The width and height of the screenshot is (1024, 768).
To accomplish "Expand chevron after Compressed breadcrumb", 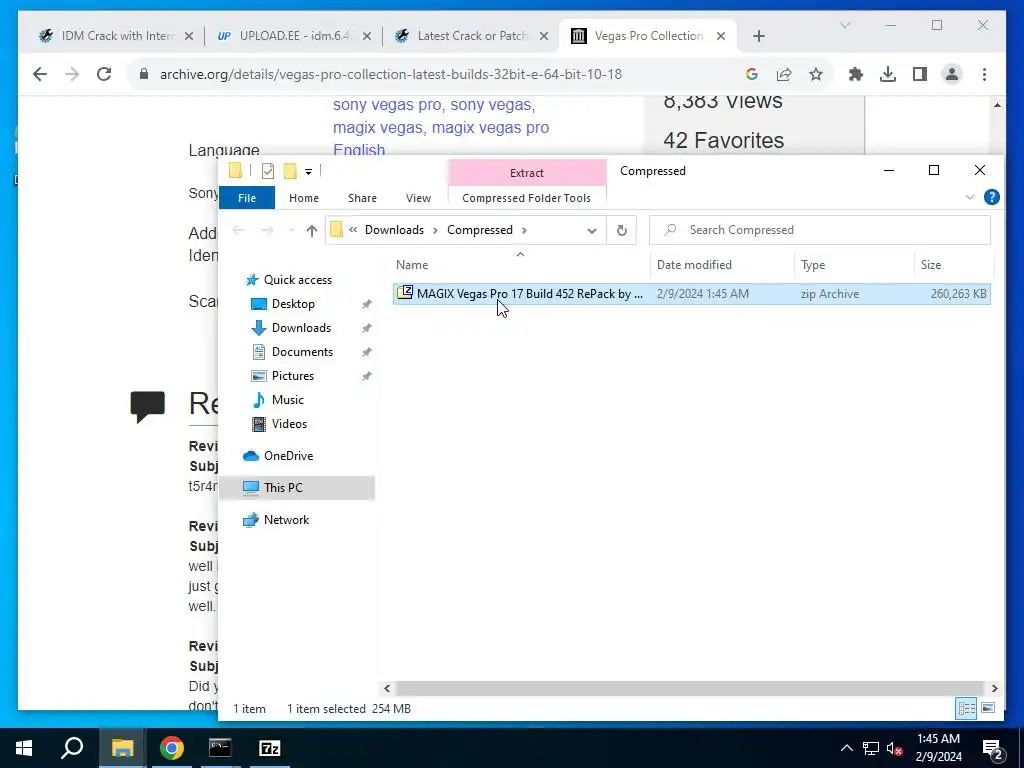I will pos(524,230).
